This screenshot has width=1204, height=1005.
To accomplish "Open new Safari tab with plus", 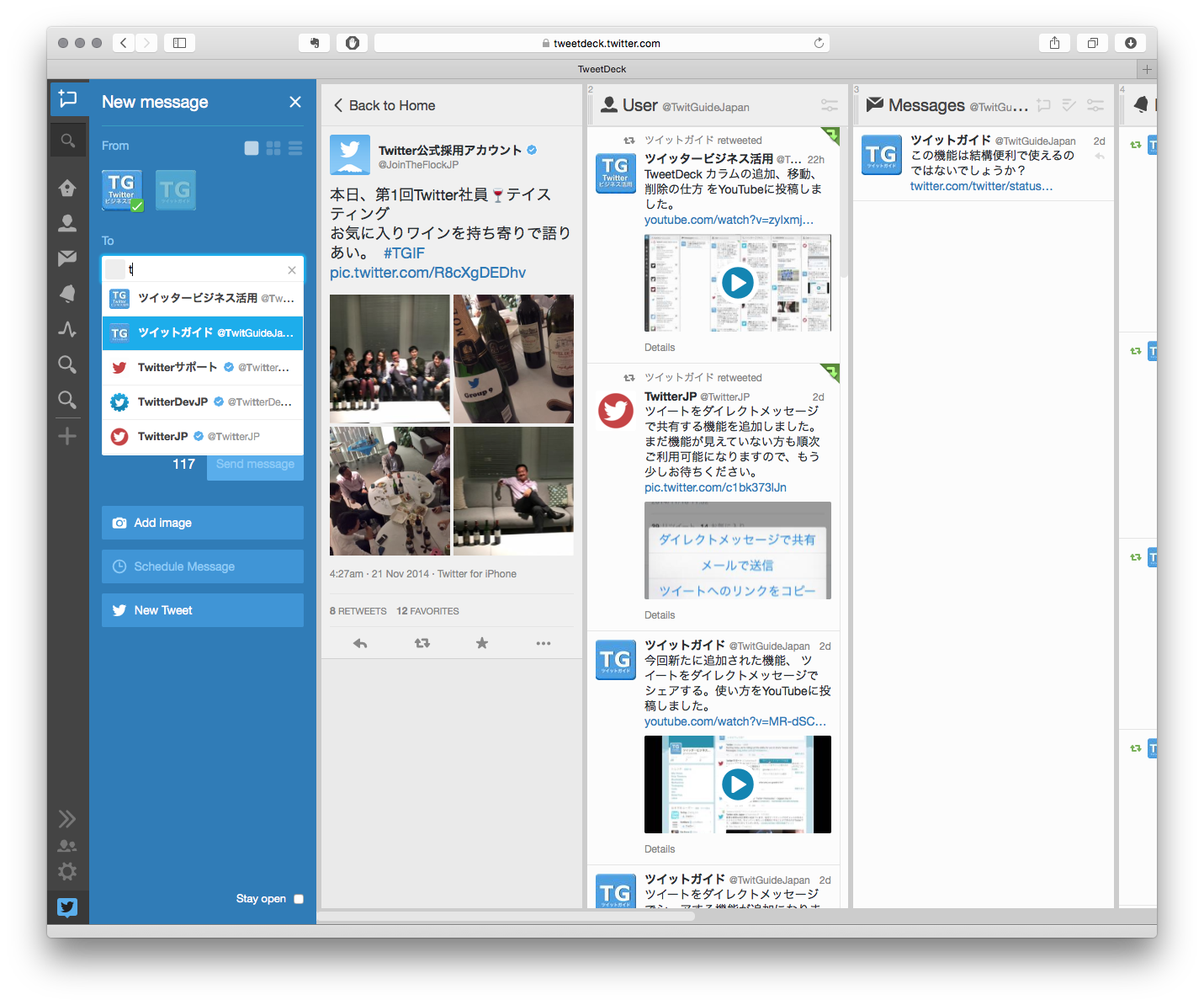I will [x=1147, y=69].
